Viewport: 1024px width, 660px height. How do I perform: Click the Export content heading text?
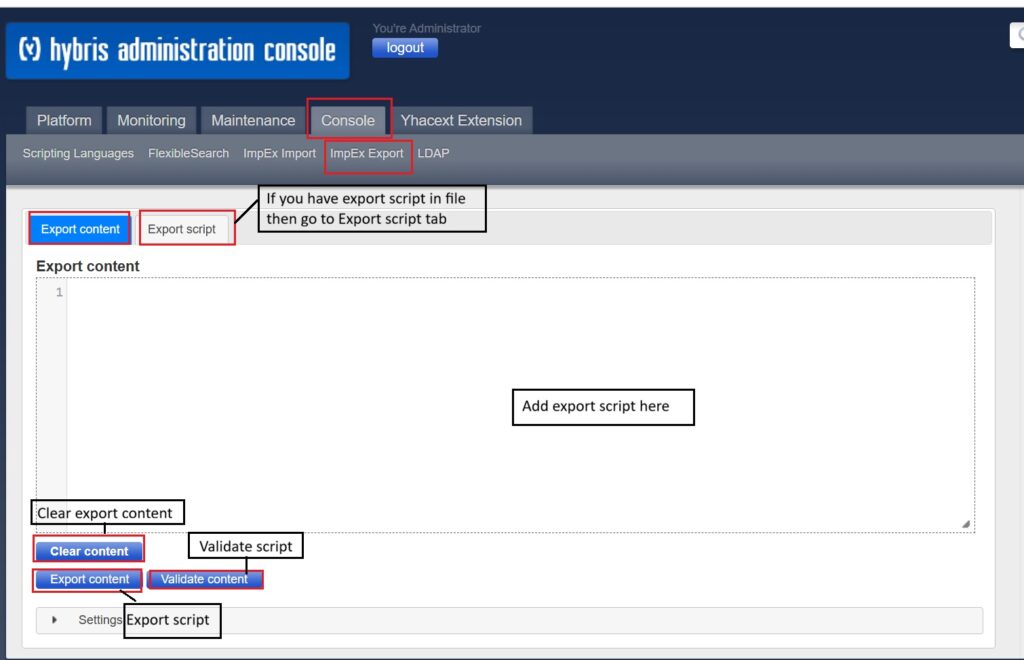tap(88, 266)
